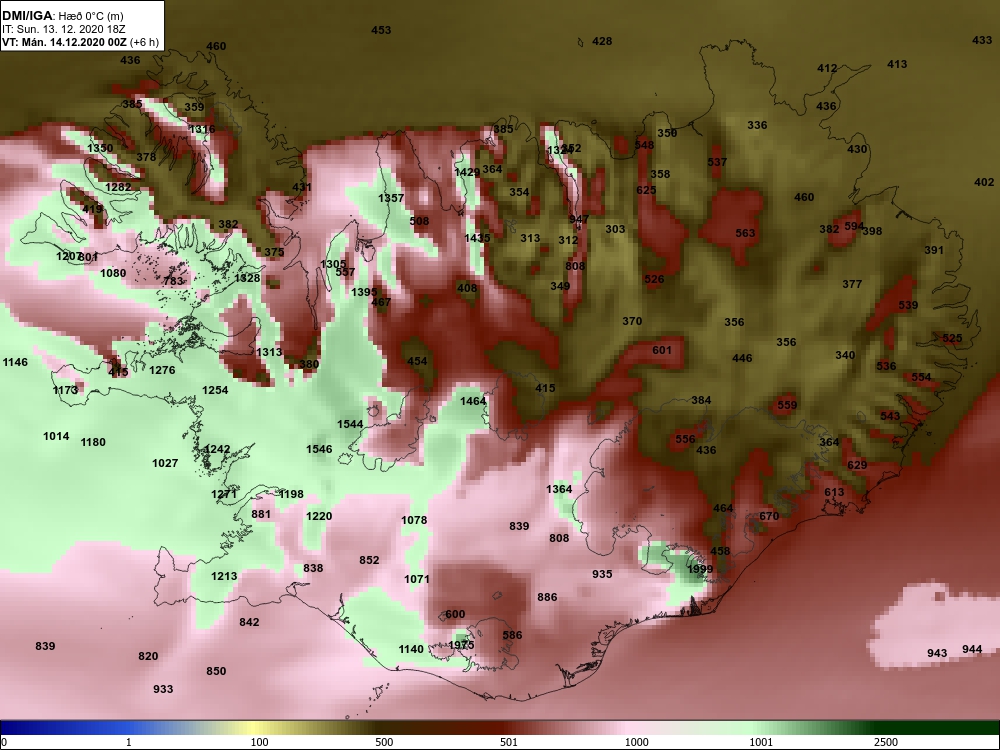Select the value '1080'
This screenshot has height=750, width=1000.
coord(113,274)
